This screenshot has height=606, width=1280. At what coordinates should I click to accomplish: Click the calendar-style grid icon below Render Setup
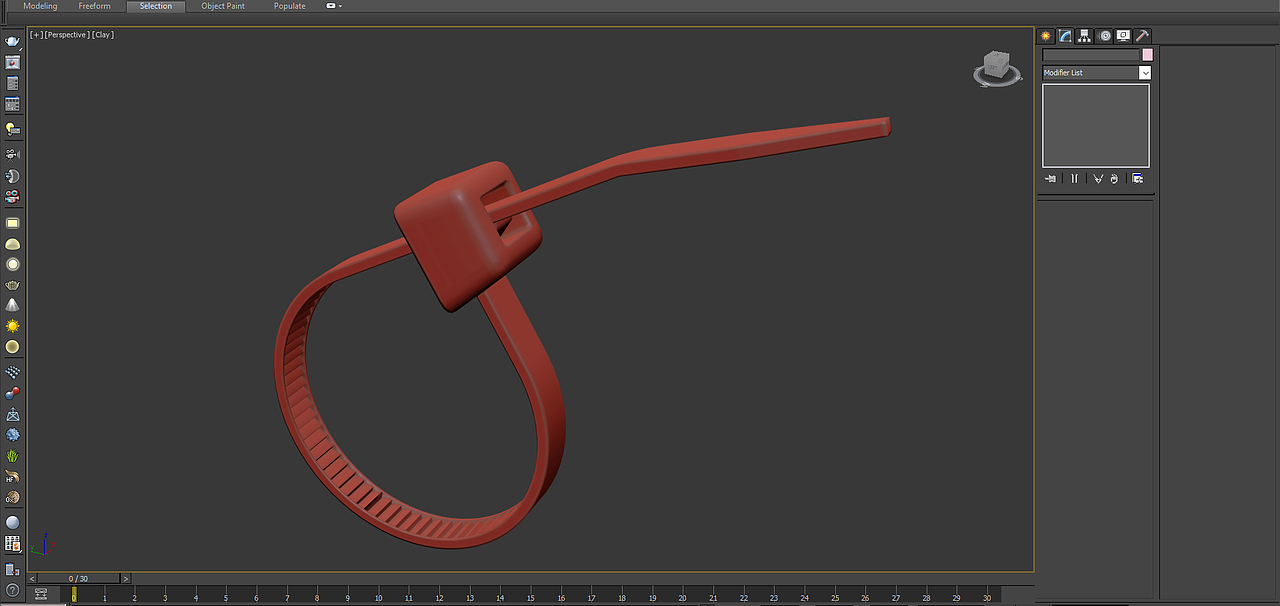click(12, 104)
